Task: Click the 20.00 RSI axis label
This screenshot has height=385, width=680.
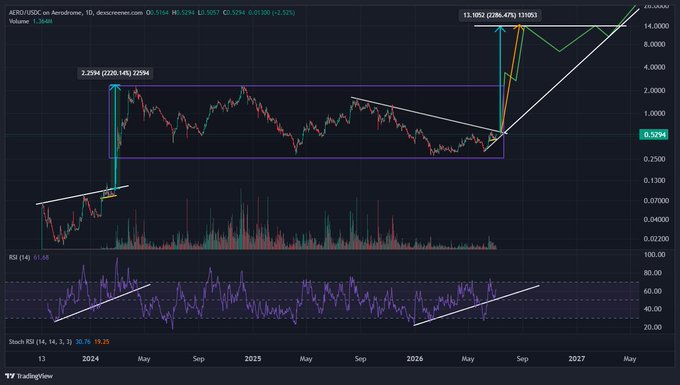Action: coord(654,327)
